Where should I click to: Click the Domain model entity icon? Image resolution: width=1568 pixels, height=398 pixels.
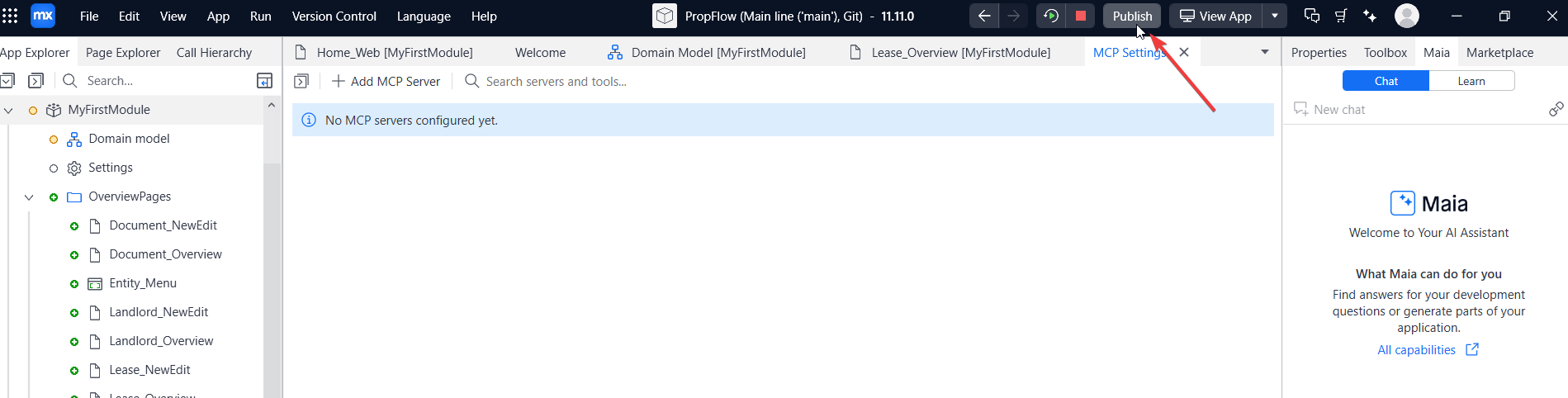coord(74,139)
